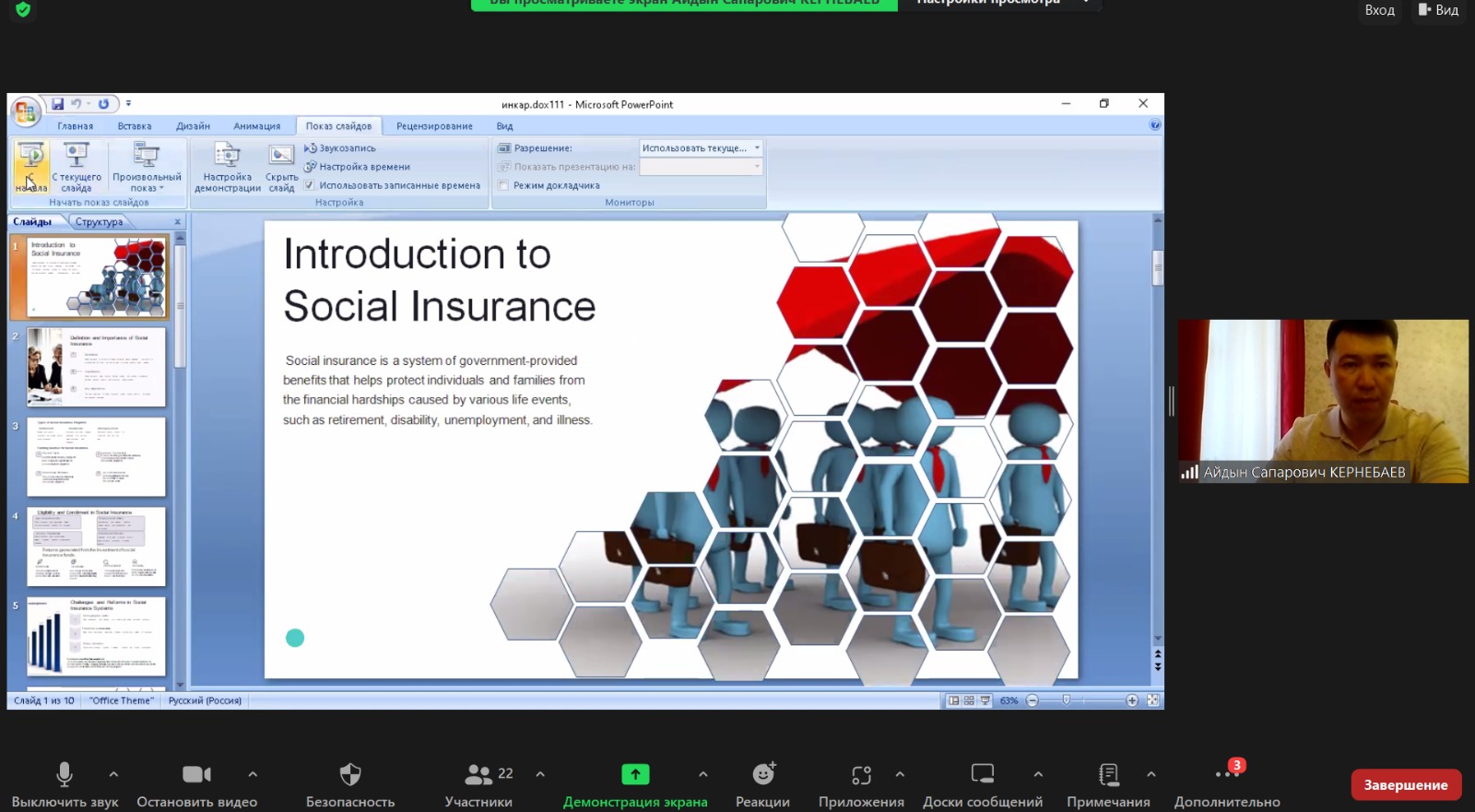Zoom out with the minus button
Screen dimensions: 1475x812
click(1032, 700)
